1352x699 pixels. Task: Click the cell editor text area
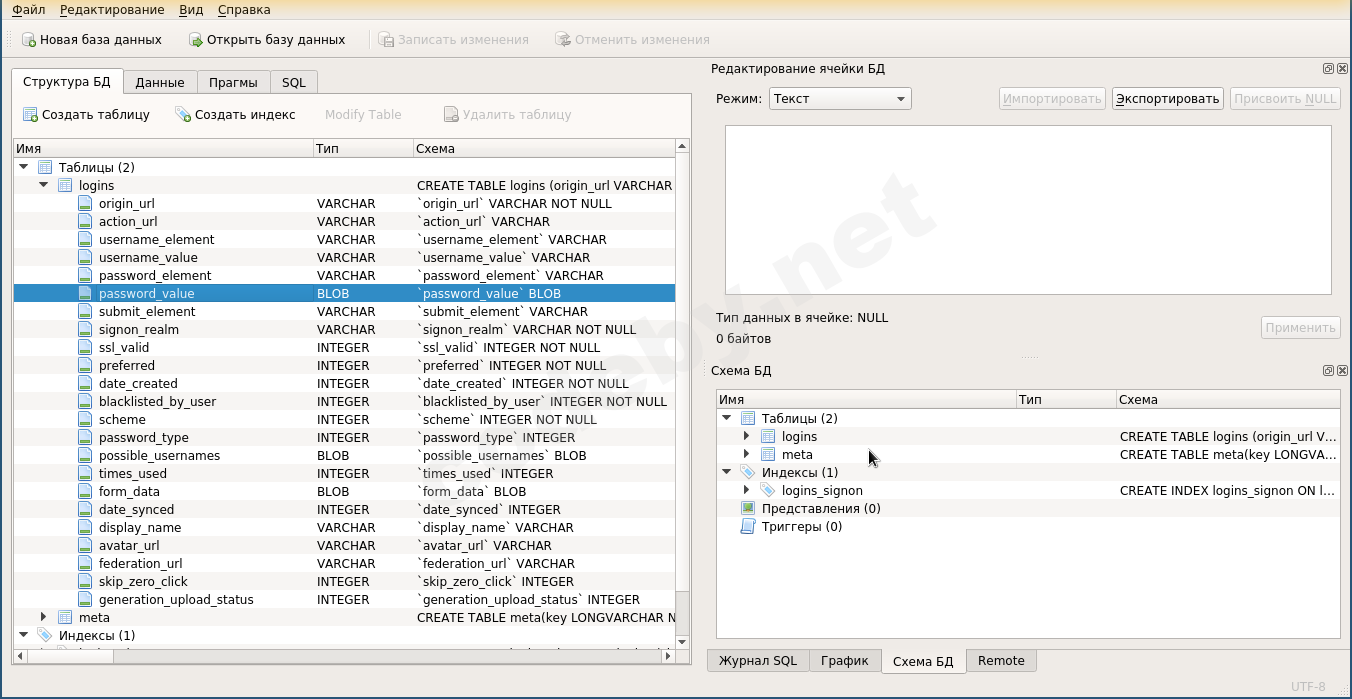tap(1027, 210)
